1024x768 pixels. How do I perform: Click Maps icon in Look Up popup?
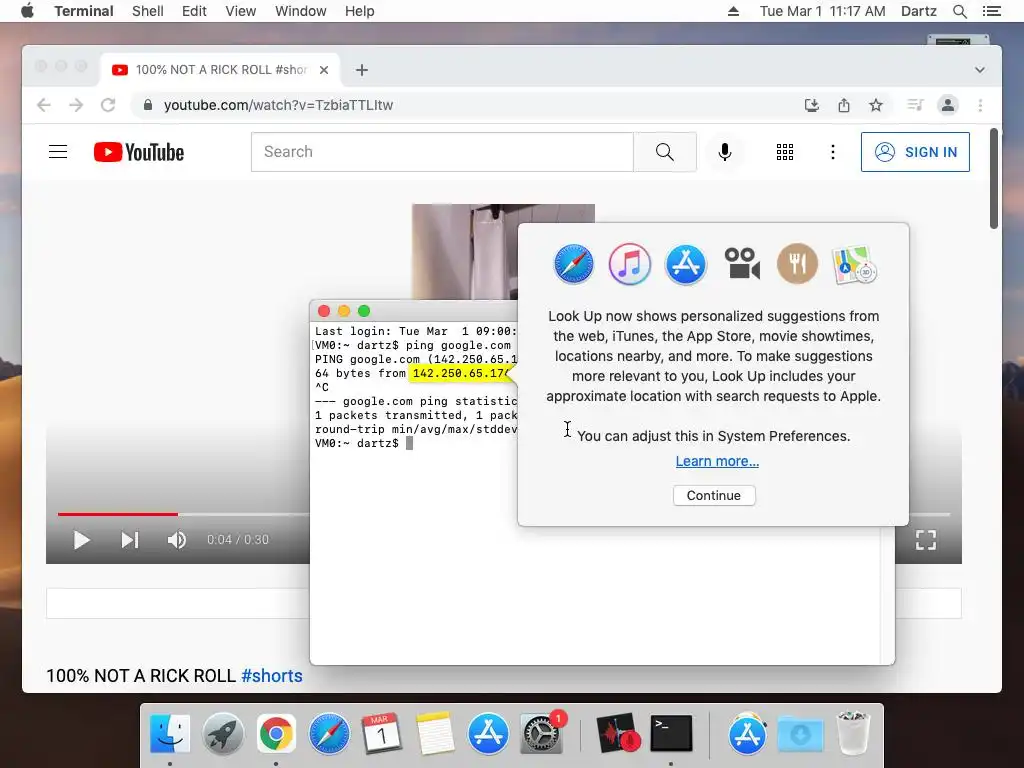click(x=854, y=264)
